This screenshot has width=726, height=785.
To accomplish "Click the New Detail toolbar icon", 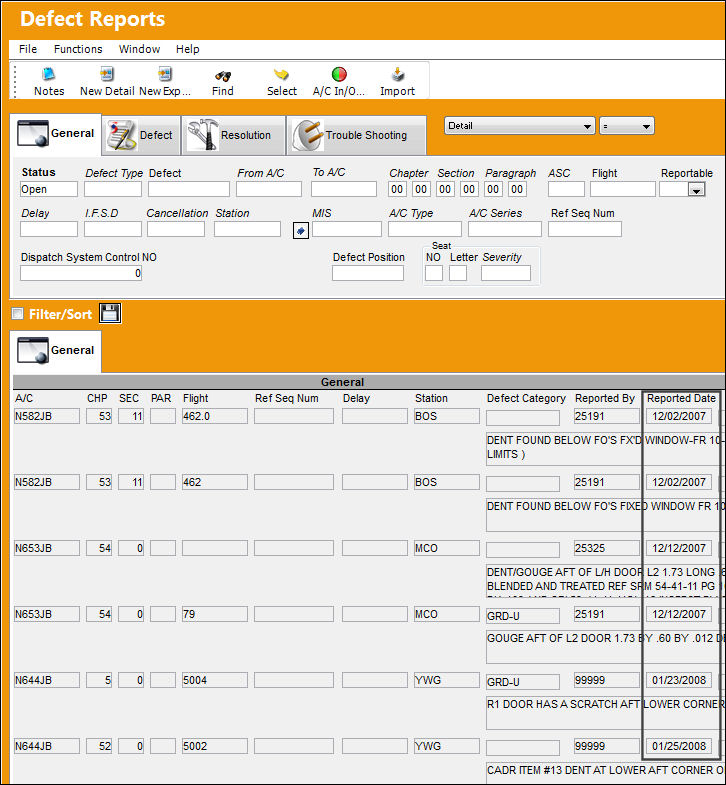I will tap(107, 75).
